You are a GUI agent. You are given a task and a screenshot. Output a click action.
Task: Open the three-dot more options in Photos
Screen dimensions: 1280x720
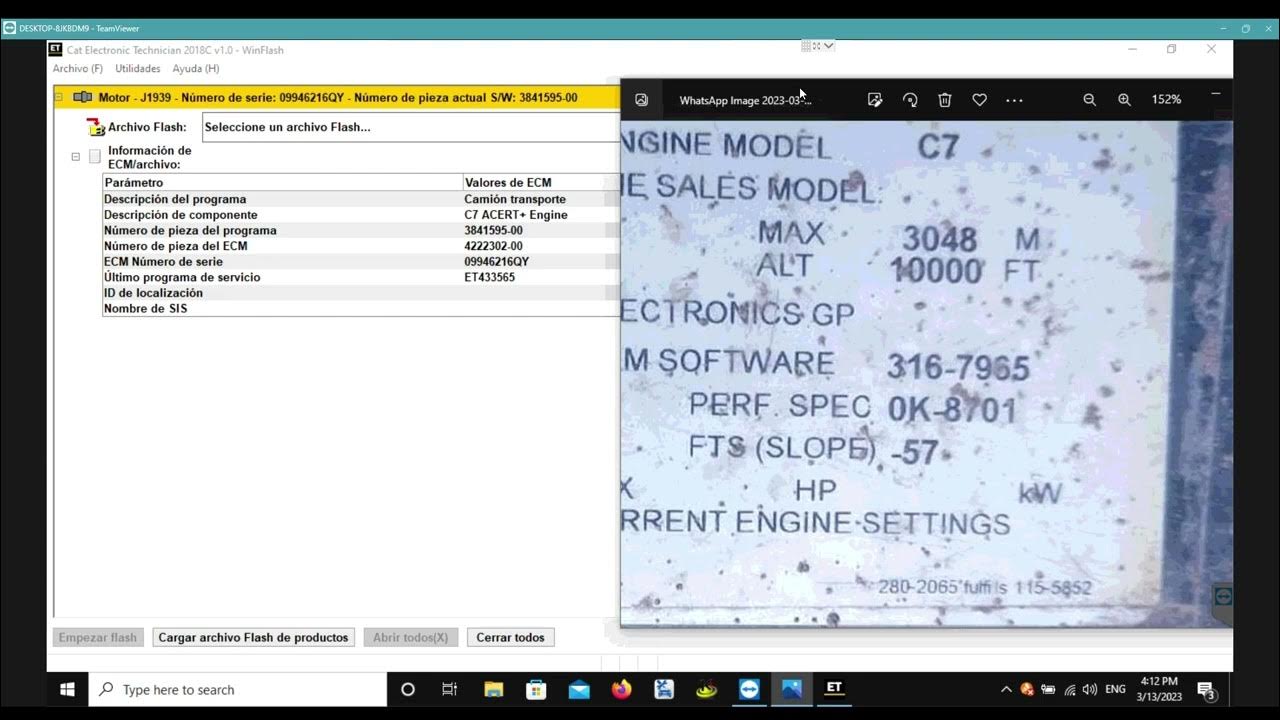1014,100
